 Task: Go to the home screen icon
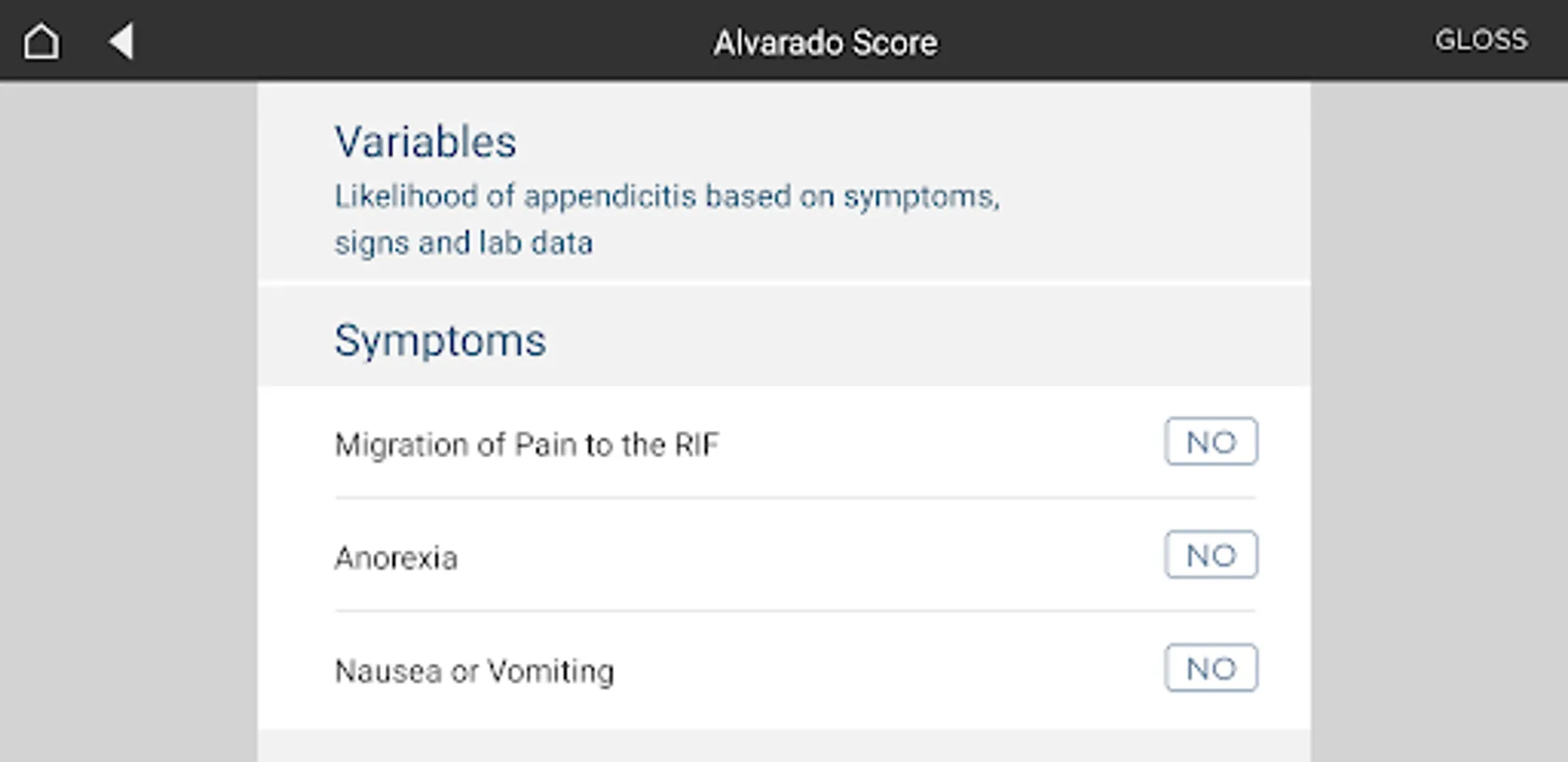click(x=42, y=41)
